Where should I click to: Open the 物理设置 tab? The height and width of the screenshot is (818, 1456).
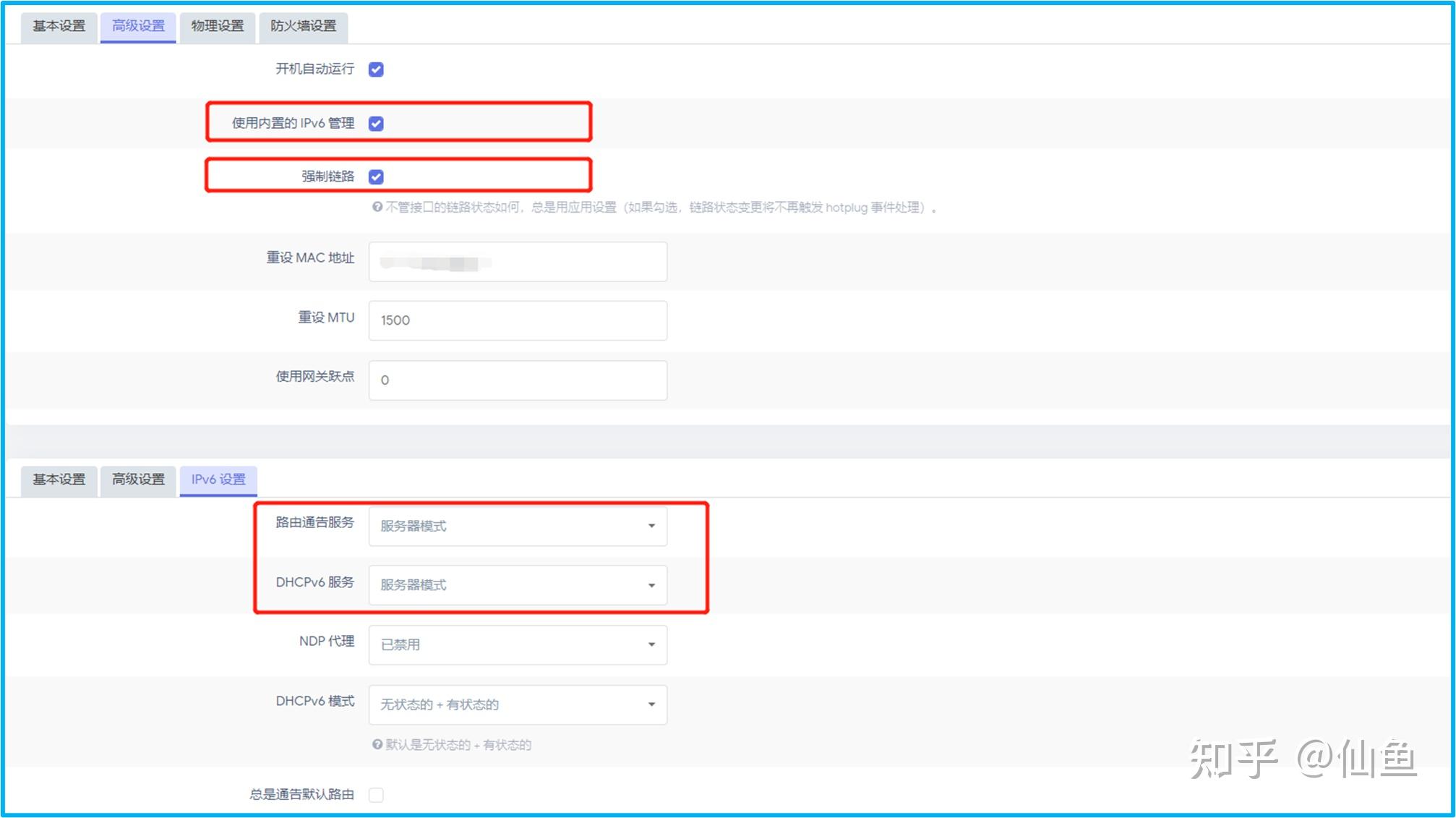point(218,27)
